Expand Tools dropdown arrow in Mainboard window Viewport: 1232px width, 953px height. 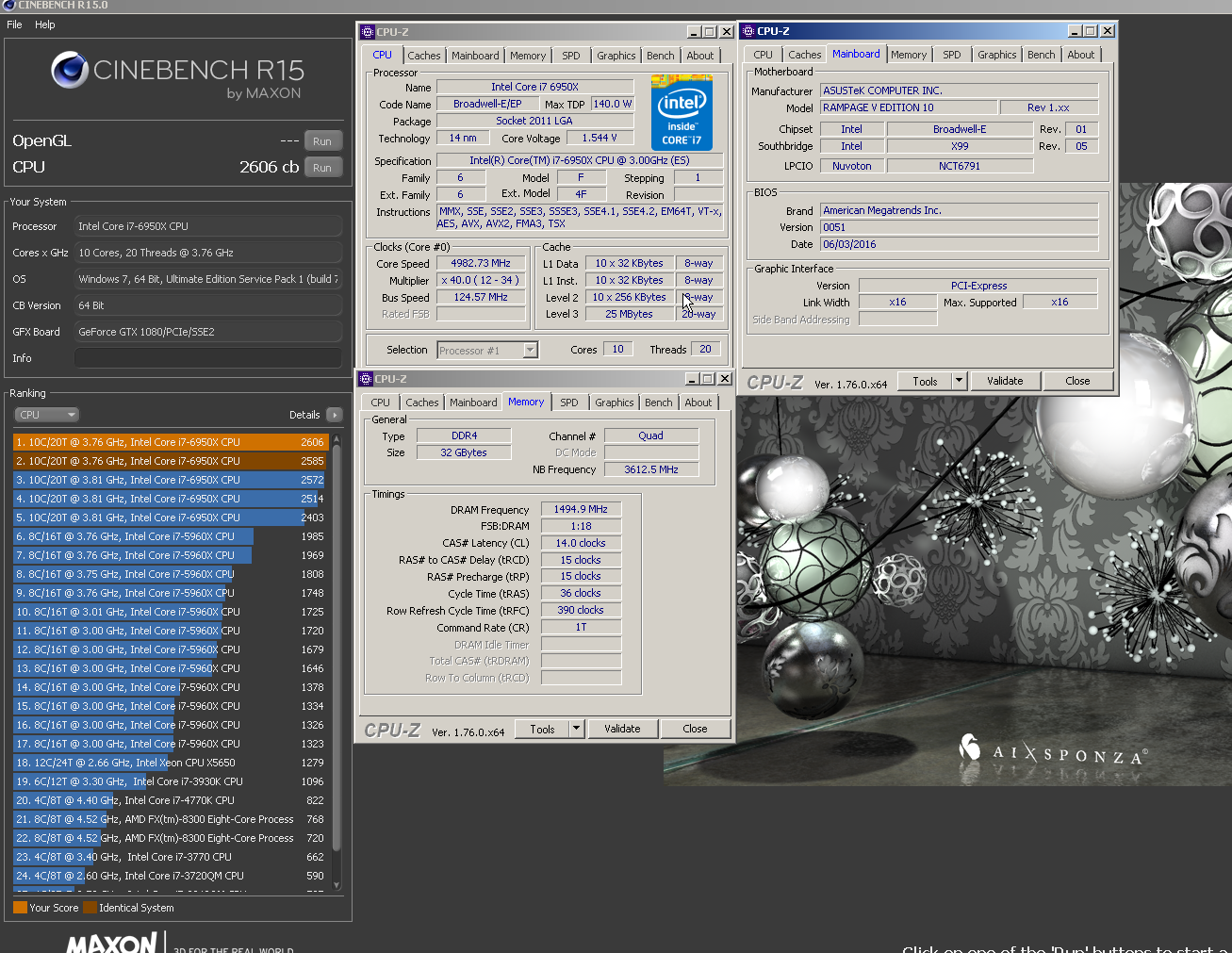tap(960, 382)
